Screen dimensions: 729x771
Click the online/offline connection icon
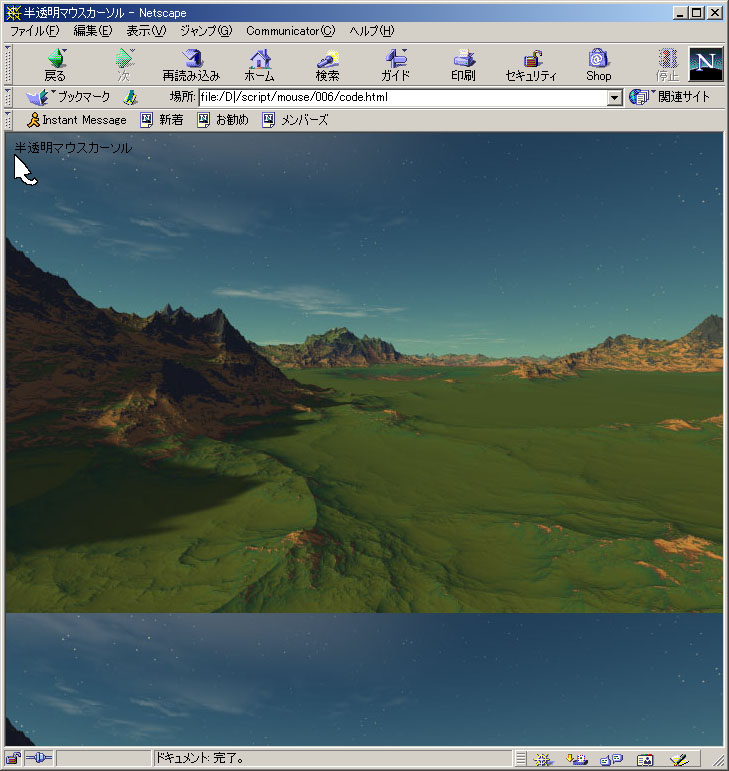(38, 758)
